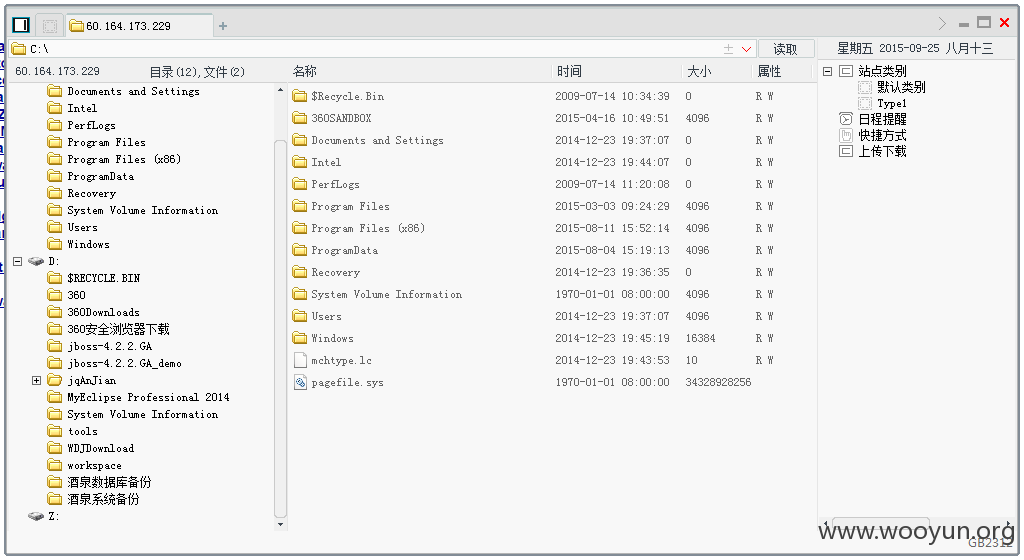Click the plus-minus icon in the path bar
The width and height of the screenshot is (1024, 560).
728,49
